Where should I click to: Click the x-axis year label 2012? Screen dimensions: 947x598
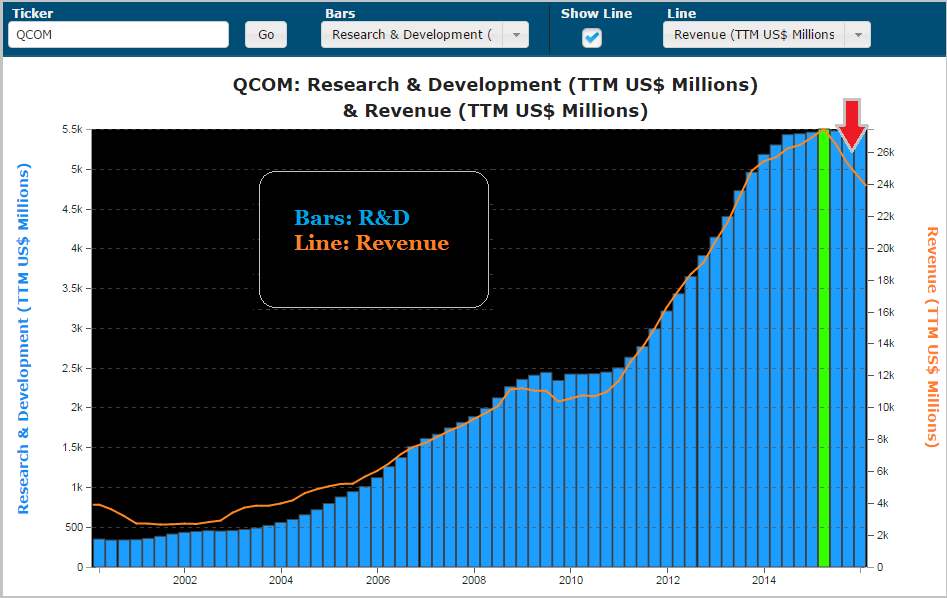[667, 580]
